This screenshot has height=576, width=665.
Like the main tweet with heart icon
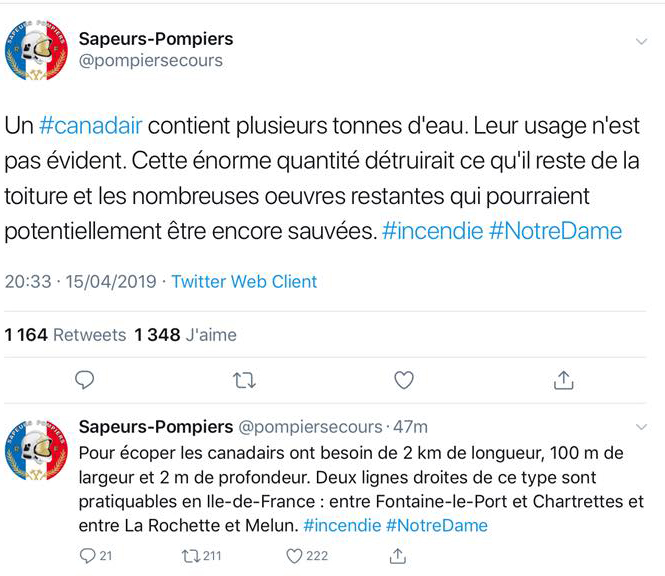click(x=403, y=380)
